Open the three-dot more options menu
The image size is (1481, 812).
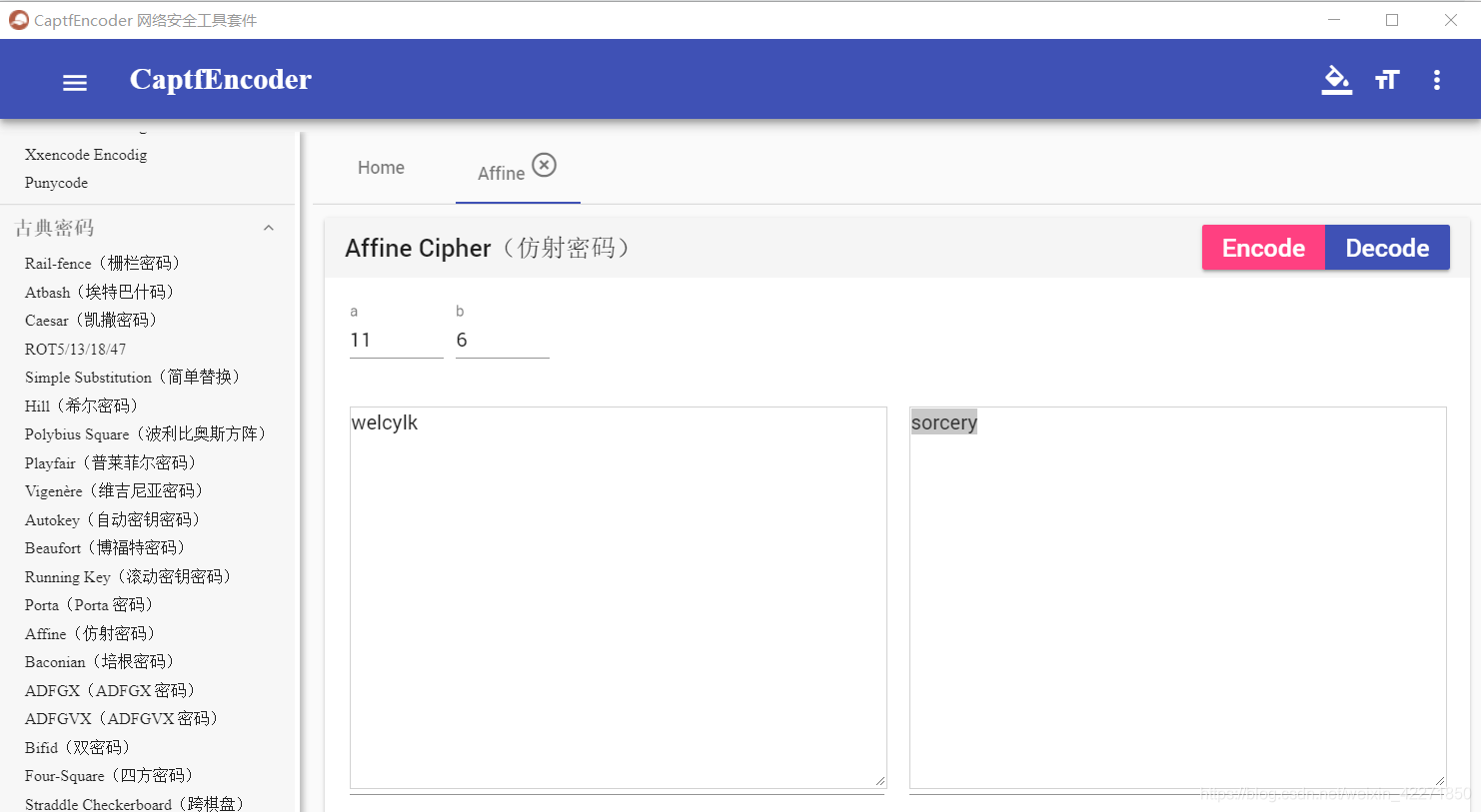point(1437,80)
